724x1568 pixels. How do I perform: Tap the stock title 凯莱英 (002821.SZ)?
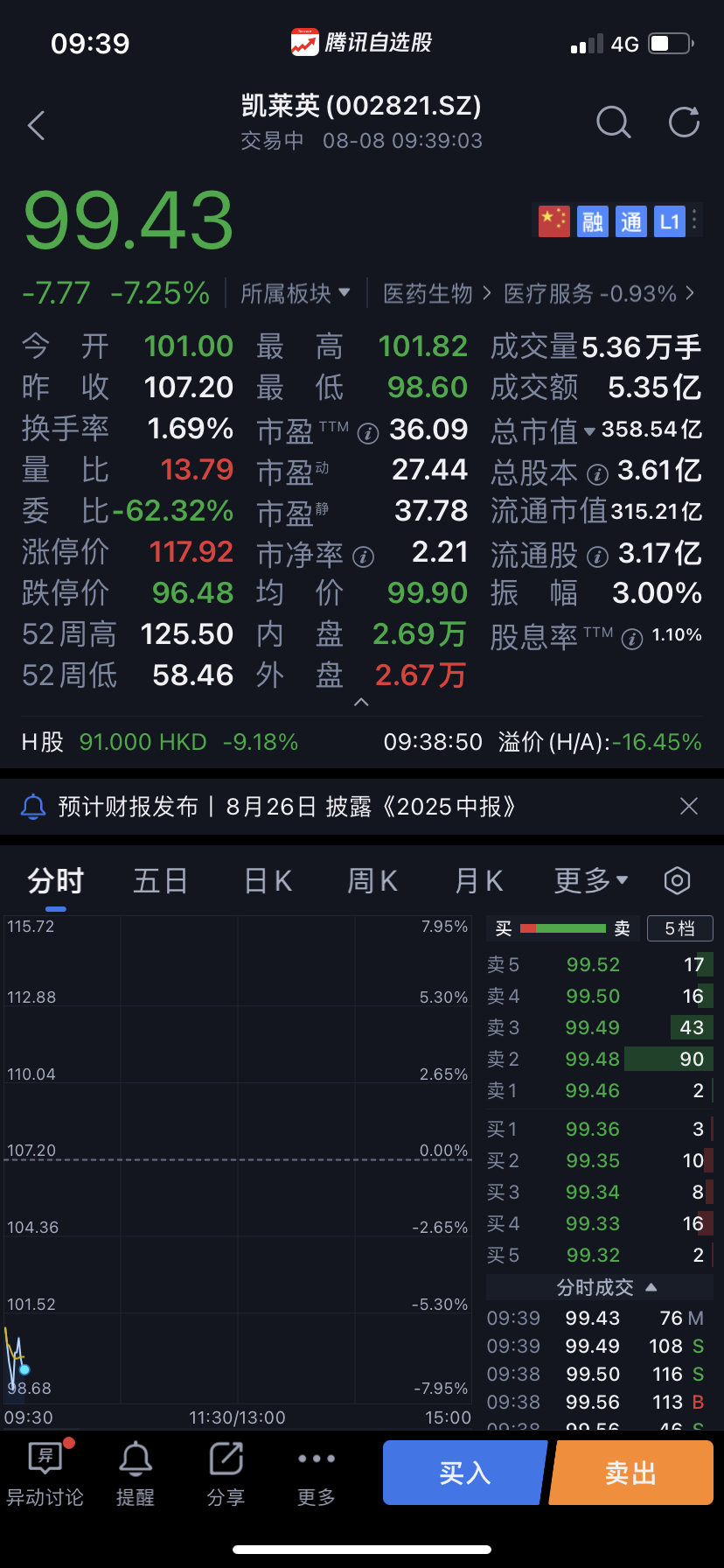(x=361, y=106)
